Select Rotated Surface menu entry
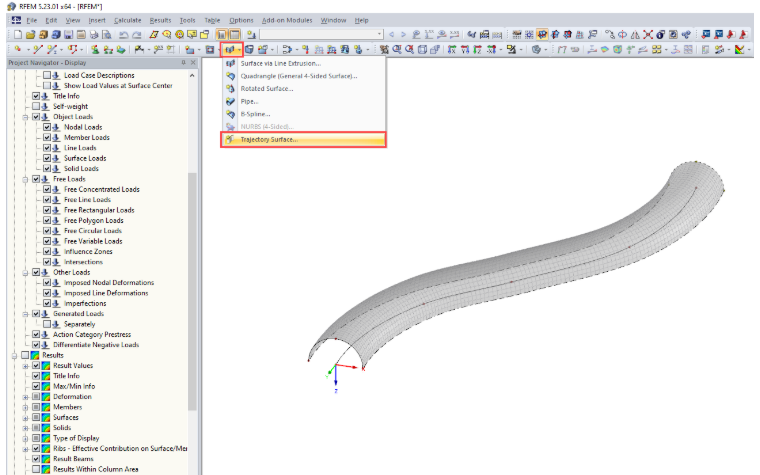 pos(303,89)
